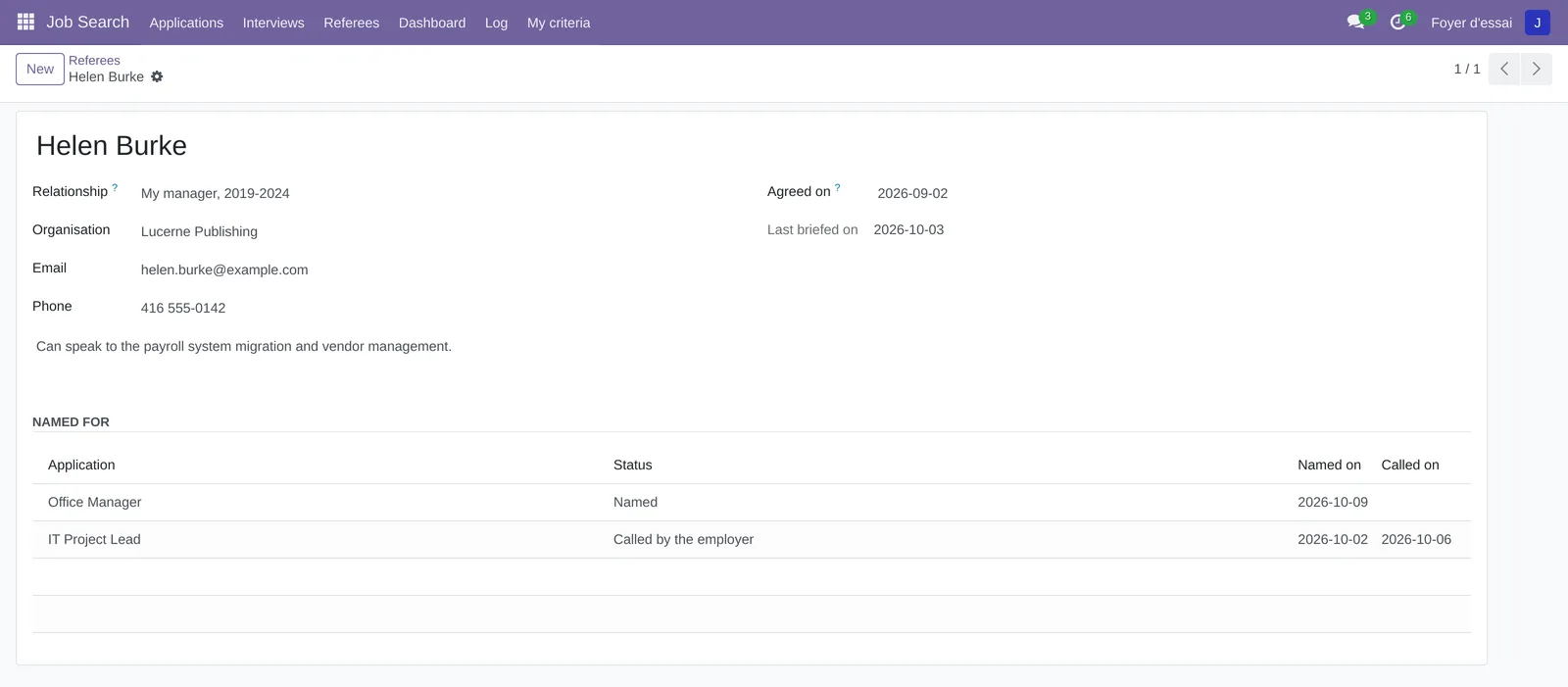Click the Named on date 2026-10-09

[1333, 502]
